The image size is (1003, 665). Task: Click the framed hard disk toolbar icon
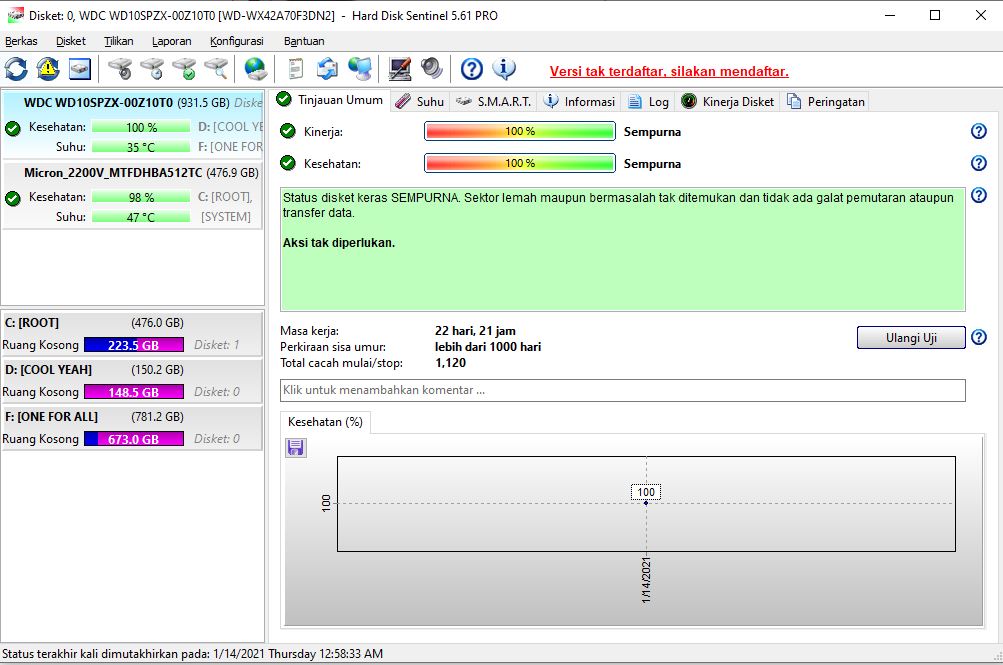(x=80, y=69)
